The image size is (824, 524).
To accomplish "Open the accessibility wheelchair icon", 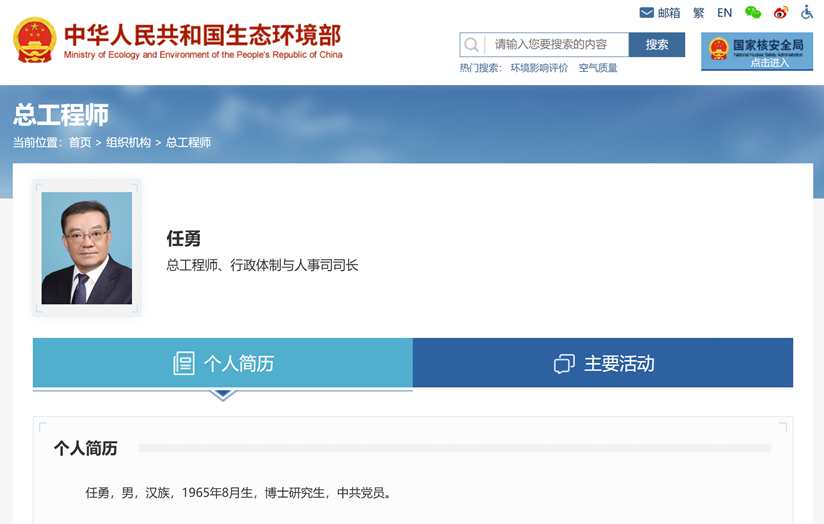I will 807,13.
